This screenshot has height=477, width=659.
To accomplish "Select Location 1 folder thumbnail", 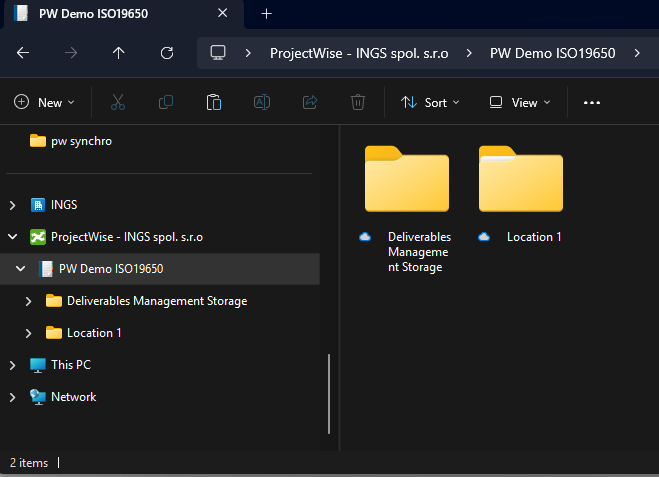I will pos(521,179).
